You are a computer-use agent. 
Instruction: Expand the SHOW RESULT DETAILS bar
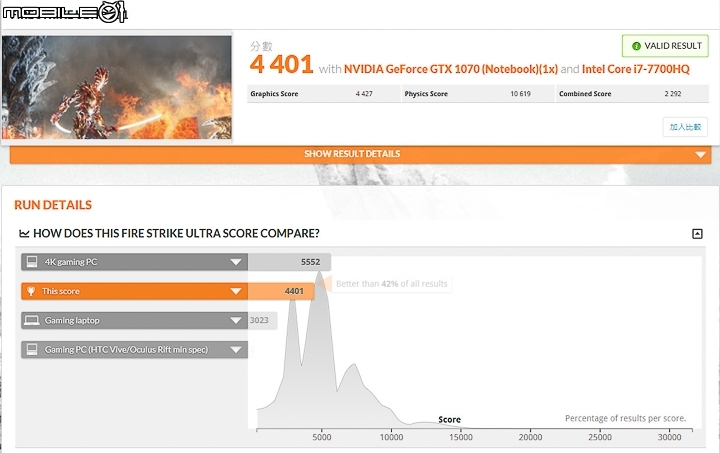[x=360, y=154]
